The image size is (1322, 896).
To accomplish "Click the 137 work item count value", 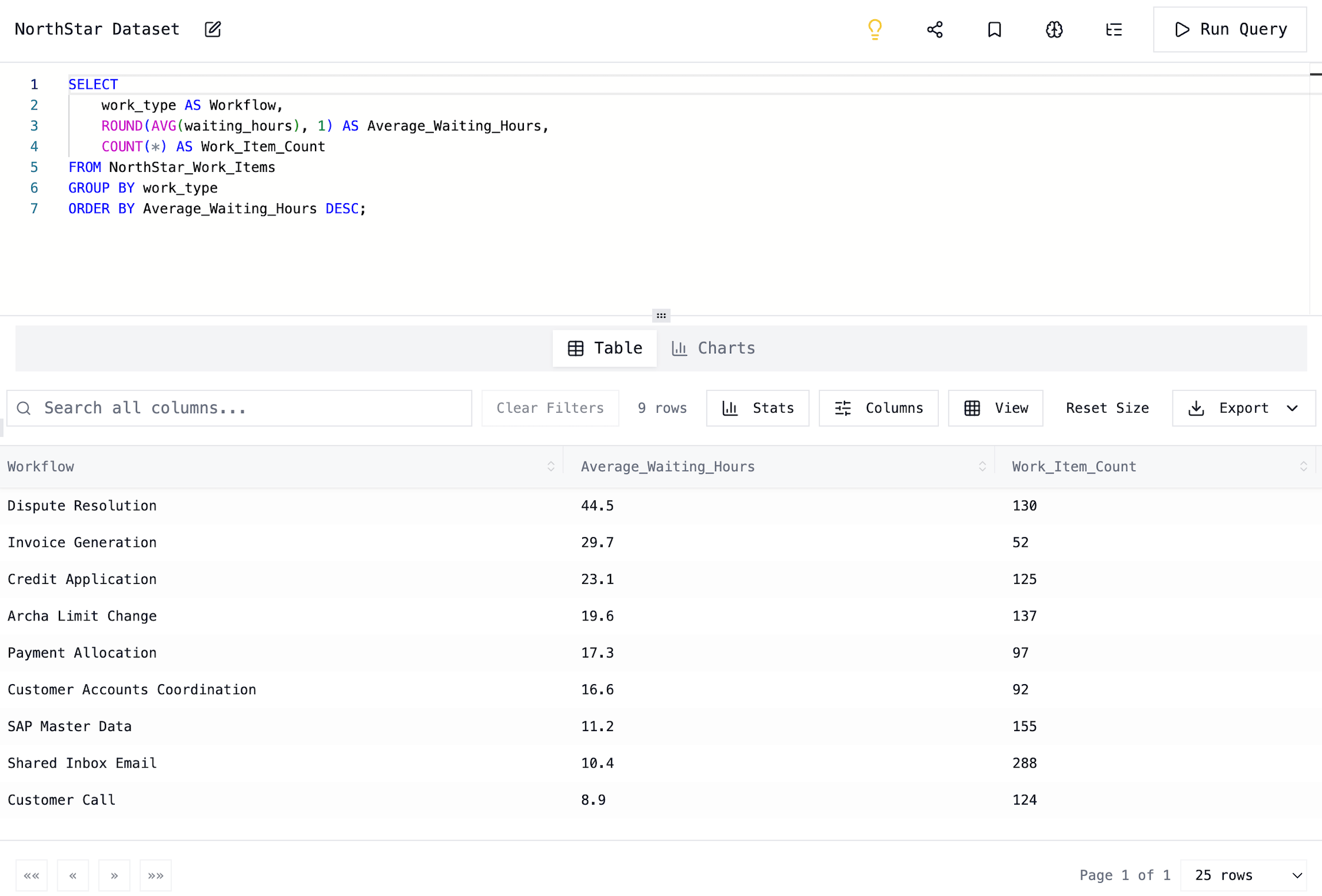I will (1024, 616).
